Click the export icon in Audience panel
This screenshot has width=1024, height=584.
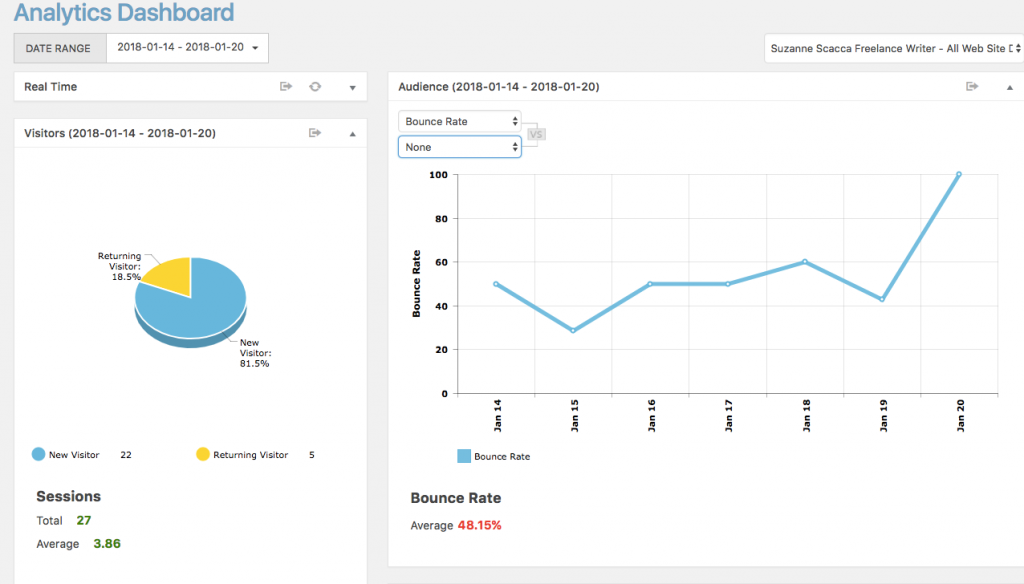point(971,87)
